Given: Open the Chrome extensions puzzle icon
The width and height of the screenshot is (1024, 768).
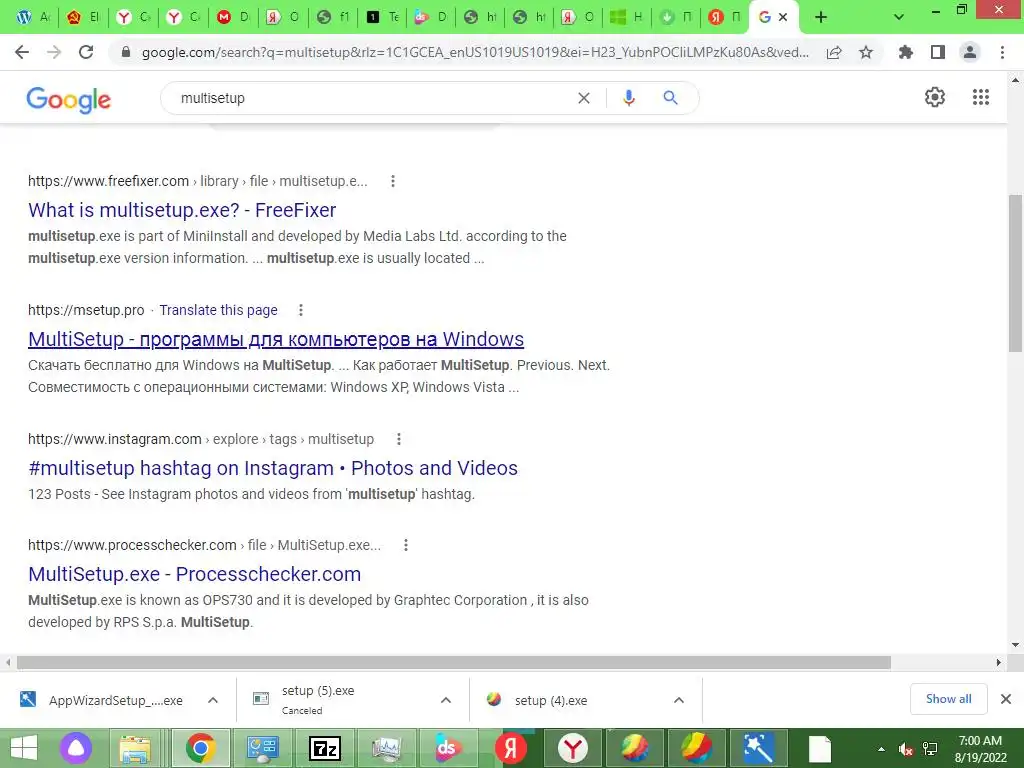Looking at the screenshot, I should [906, 52].
